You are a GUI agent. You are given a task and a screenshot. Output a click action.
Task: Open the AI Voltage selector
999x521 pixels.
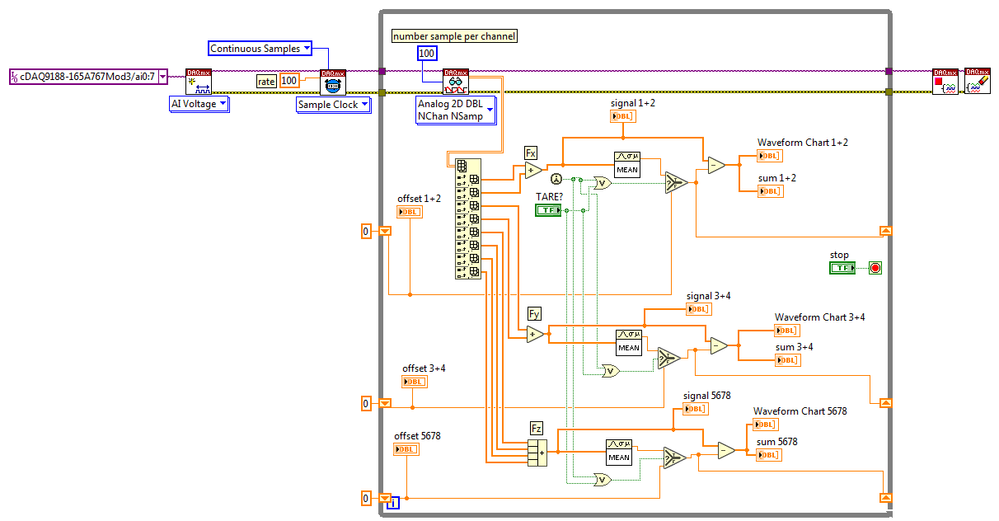click(x=199, y=104)
